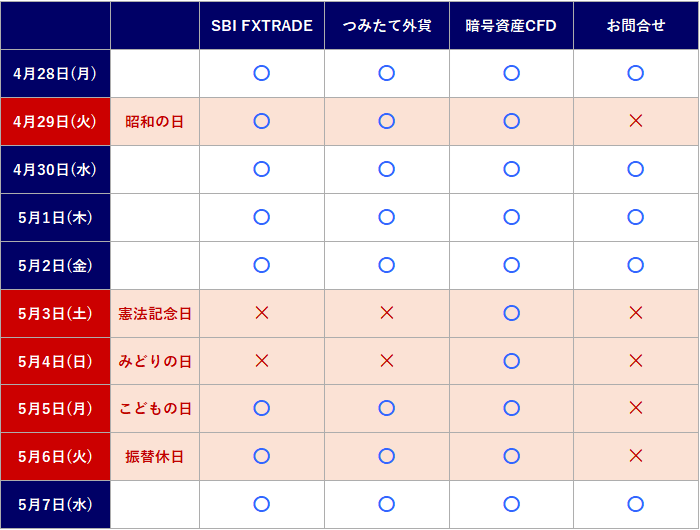This screenshot has height=530, width=700.
Task: Click the circle for つみたて外貨 on 5月5日
Action: [387, 408]
